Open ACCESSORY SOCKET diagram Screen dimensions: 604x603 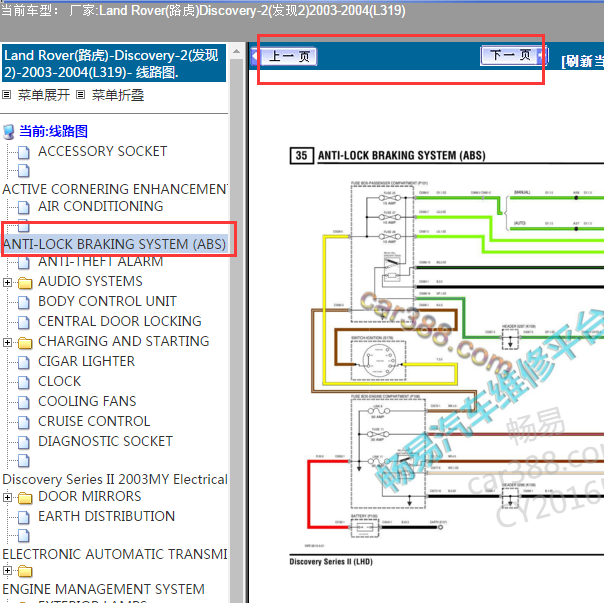(102, 151)
